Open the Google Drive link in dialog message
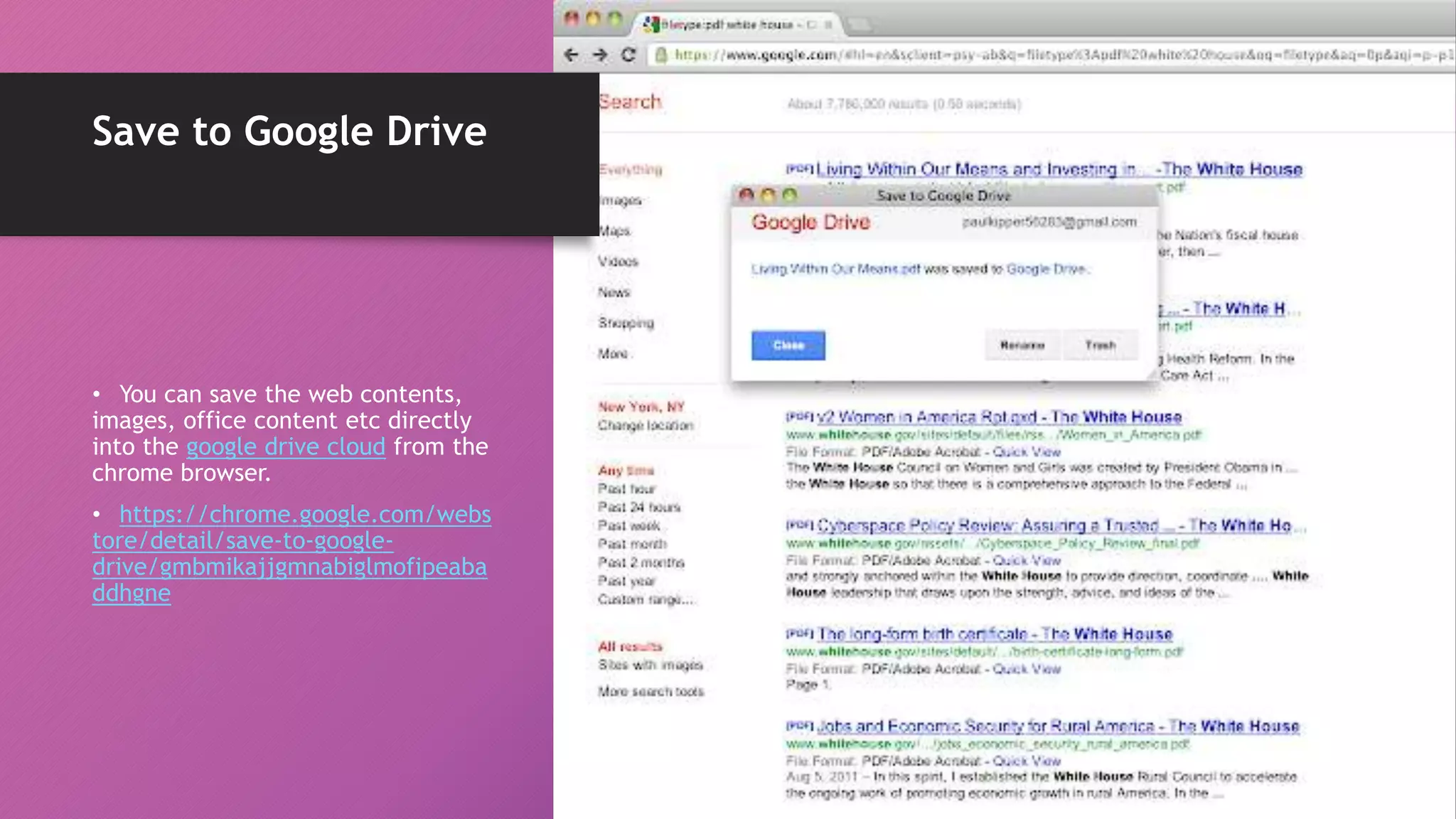Viewport: 1456px width, 819px height. pos(1046,269)
